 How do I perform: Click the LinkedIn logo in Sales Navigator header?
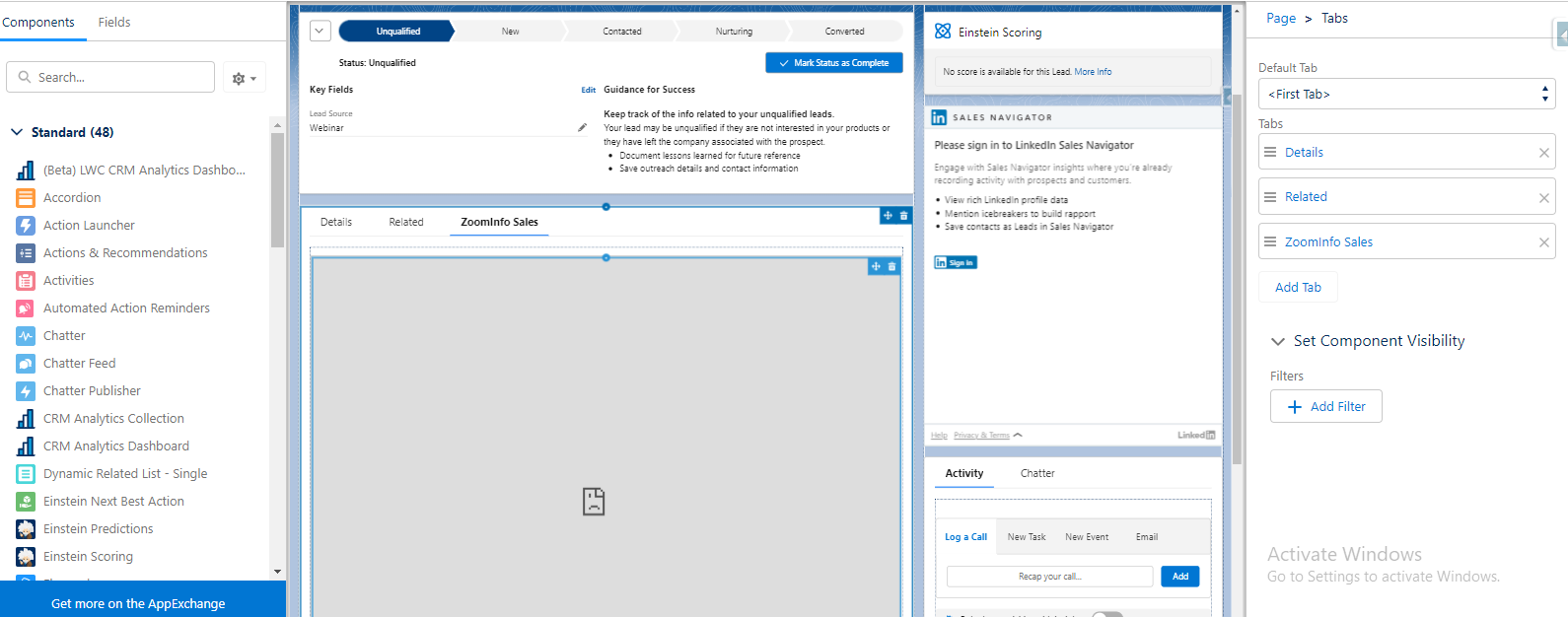pos(939,117)
